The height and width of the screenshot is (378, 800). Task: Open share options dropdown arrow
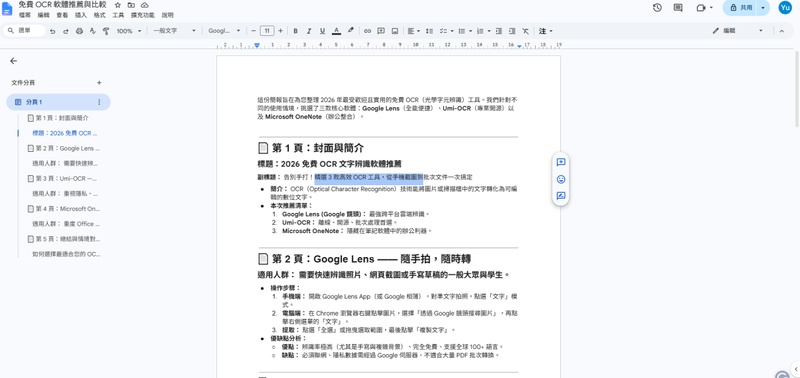pyautogui.click(x=763, y=8)
